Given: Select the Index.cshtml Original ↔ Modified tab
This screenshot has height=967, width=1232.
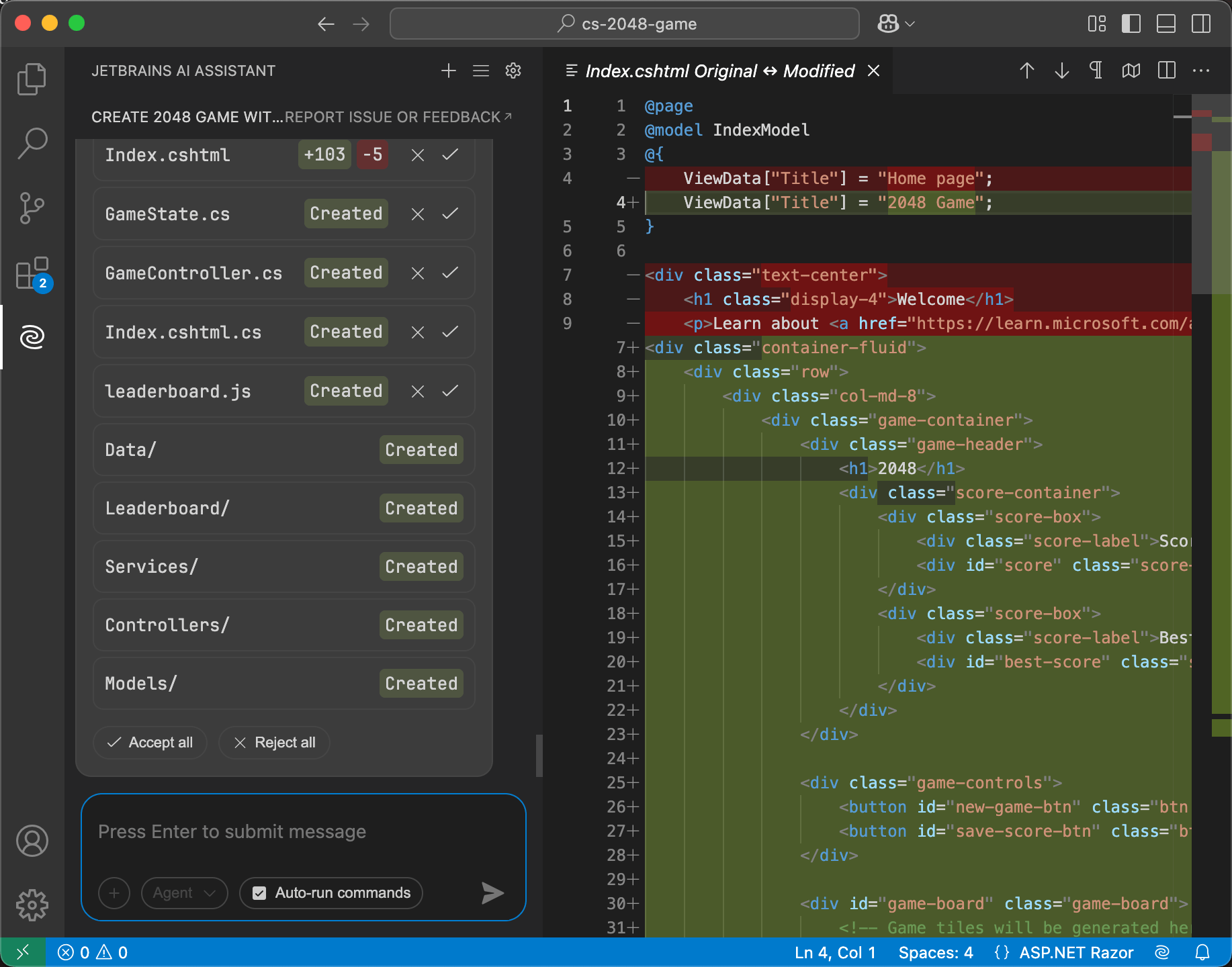Looking at the screenshot, I should click(x=719, y=71).
